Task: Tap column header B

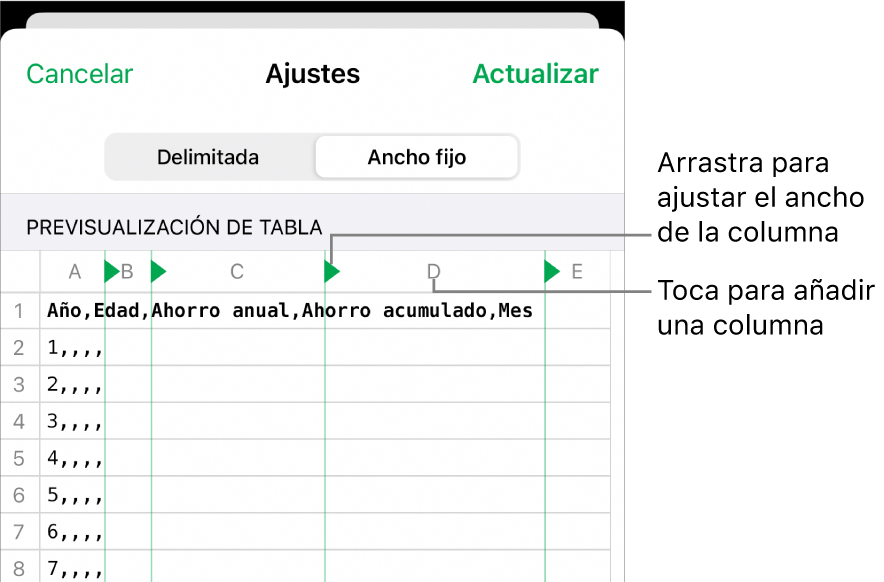Action: pos(127,272)
